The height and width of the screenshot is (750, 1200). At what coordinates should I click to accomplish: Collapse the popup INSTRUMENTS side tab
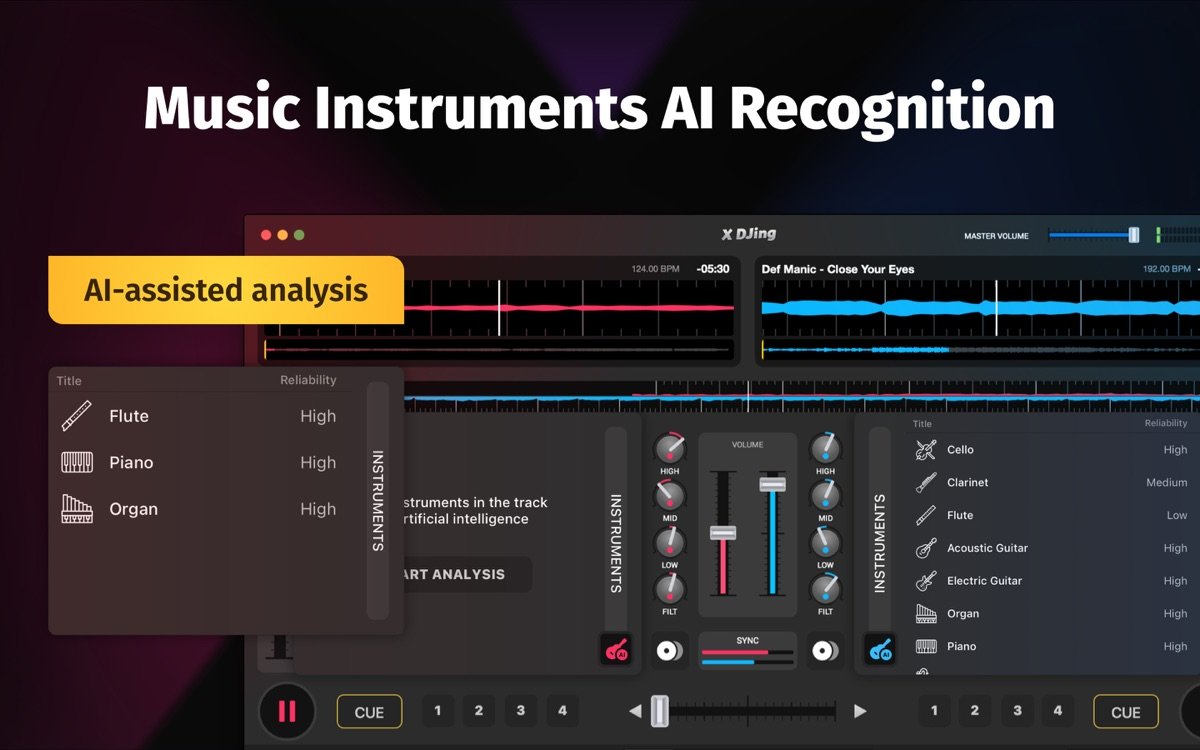[378, 500]
